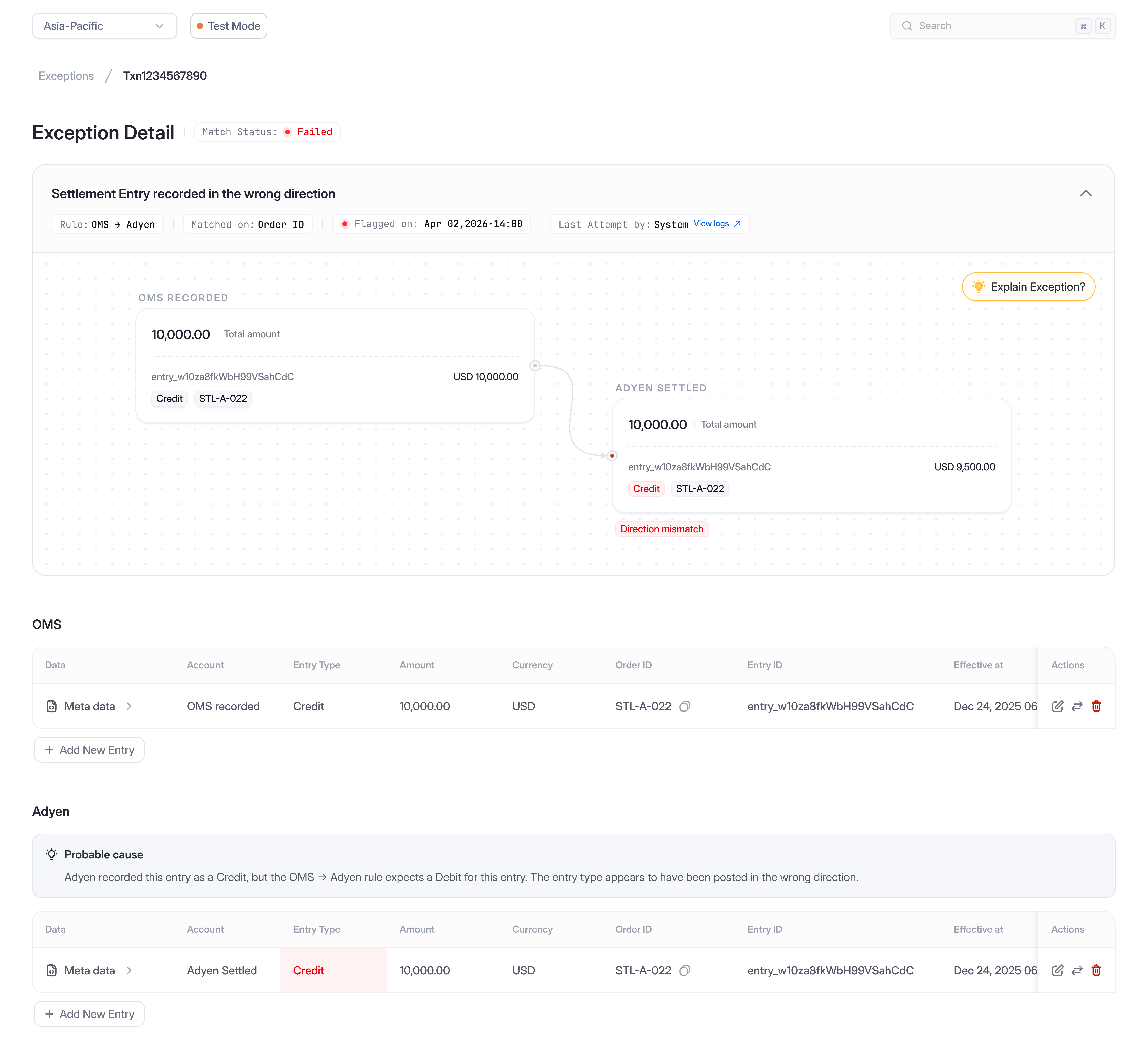
Task: Click USD 9,500.00 in Adyen Settled card
Action: [x=965, y=467]
